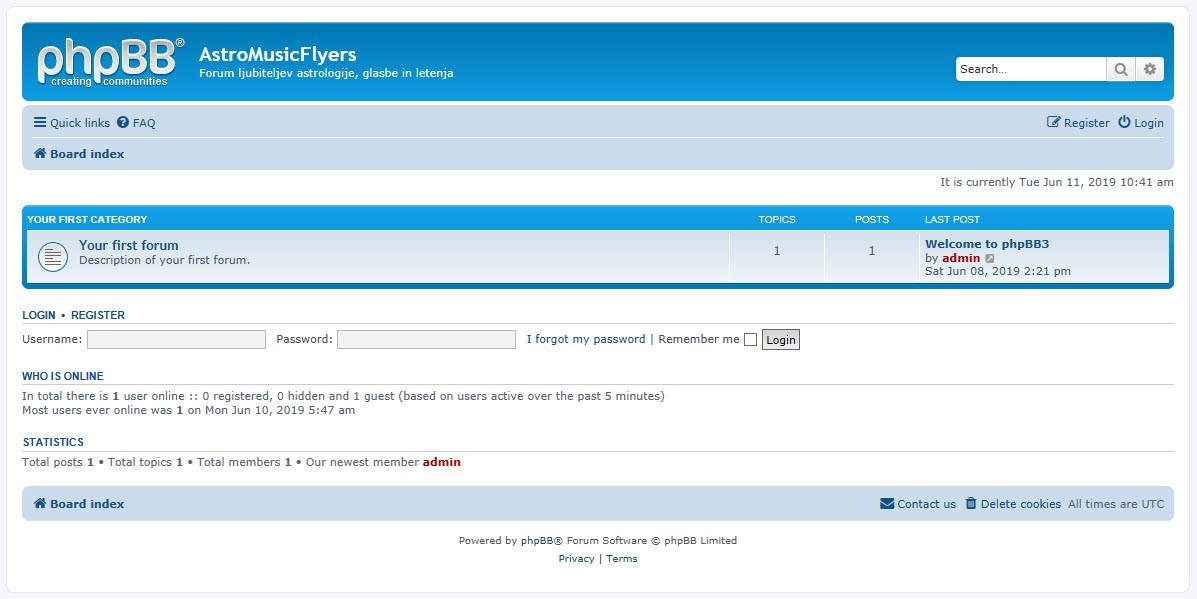Focus the Username input field
The height and width of the screenshot is (599, 1197).
(176, 340)
